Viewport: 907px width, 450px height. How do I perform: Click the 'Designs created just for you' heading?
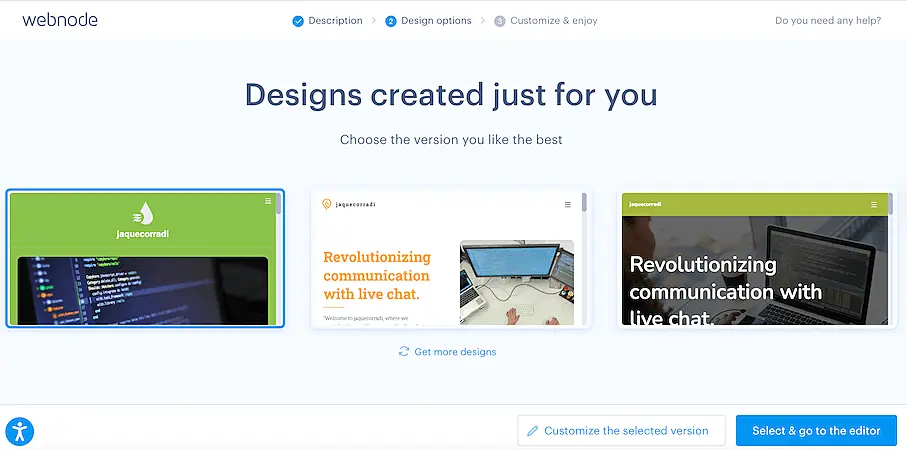(451, 94)
